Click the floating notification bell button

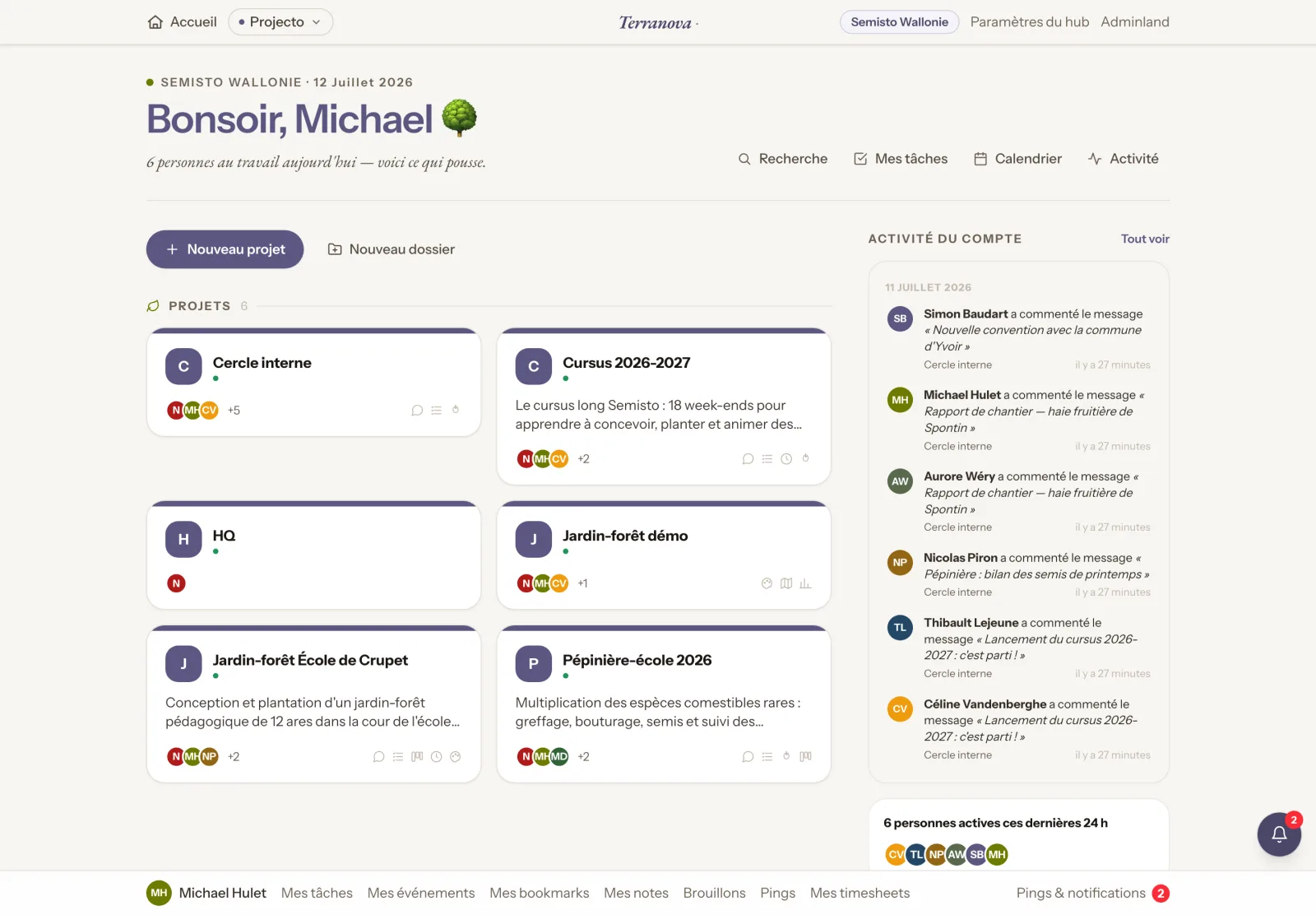point(1279,834)
